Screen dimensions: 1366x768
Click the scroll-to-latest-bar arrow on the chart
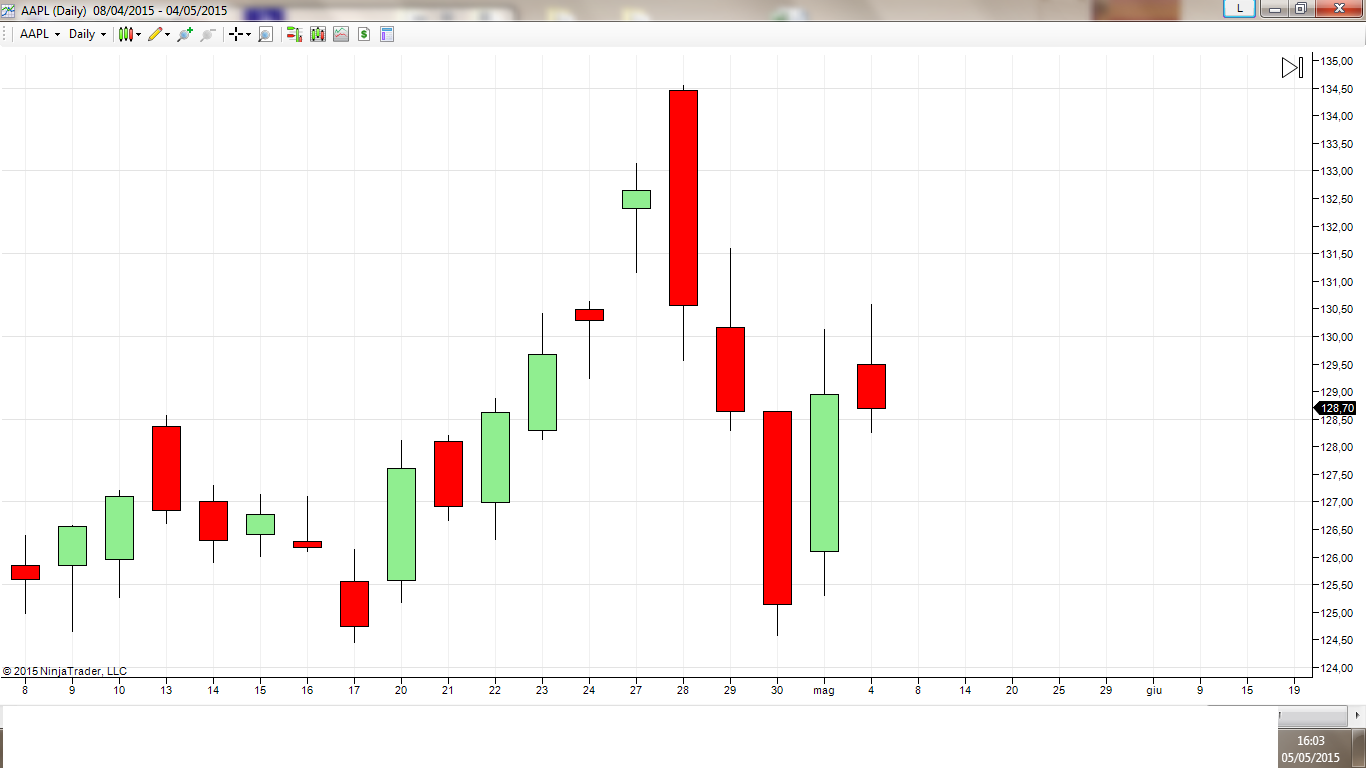coord(1292,67)
